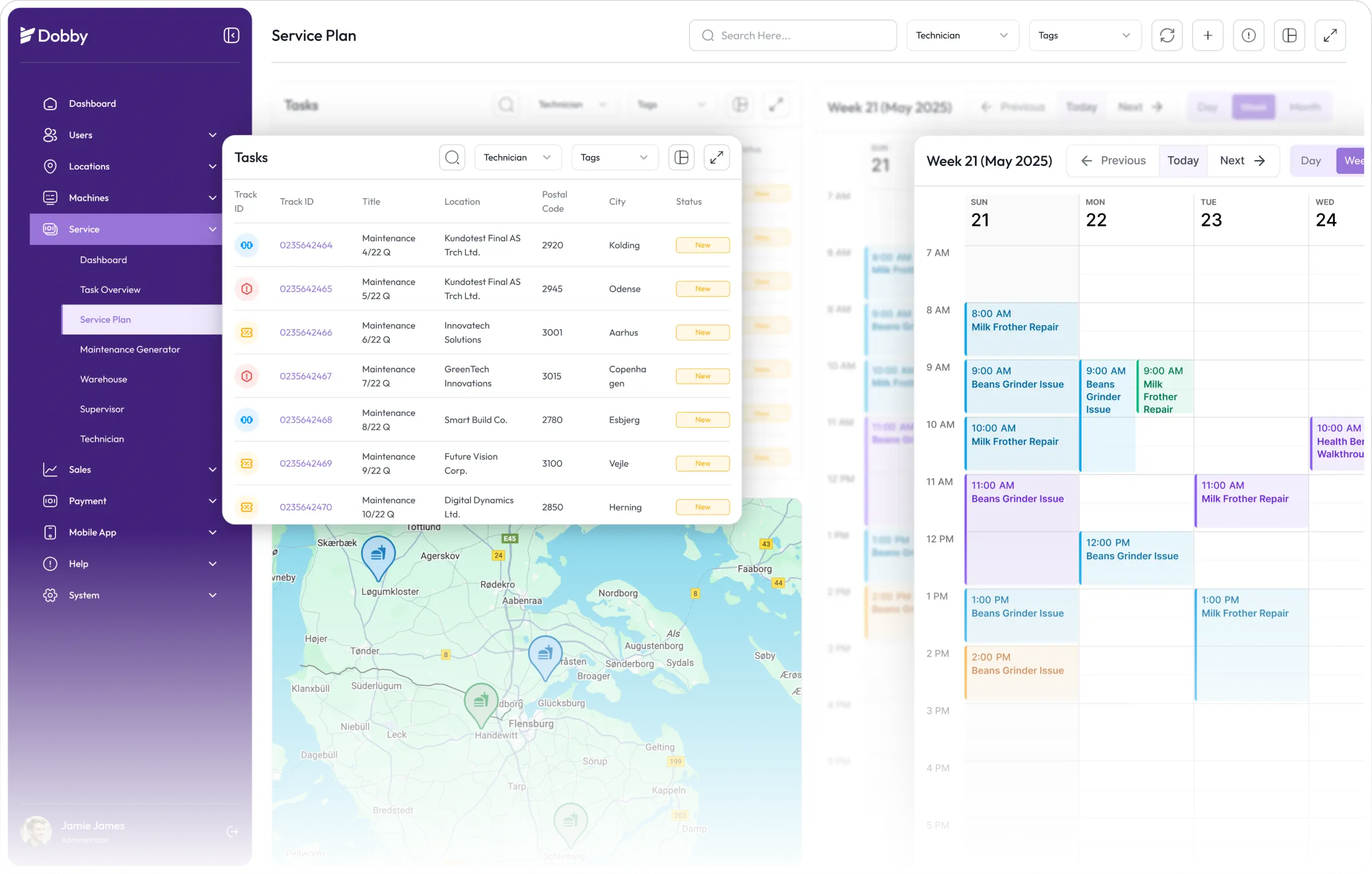Click layout columns icon in Tasks panel

pos(681,157)
